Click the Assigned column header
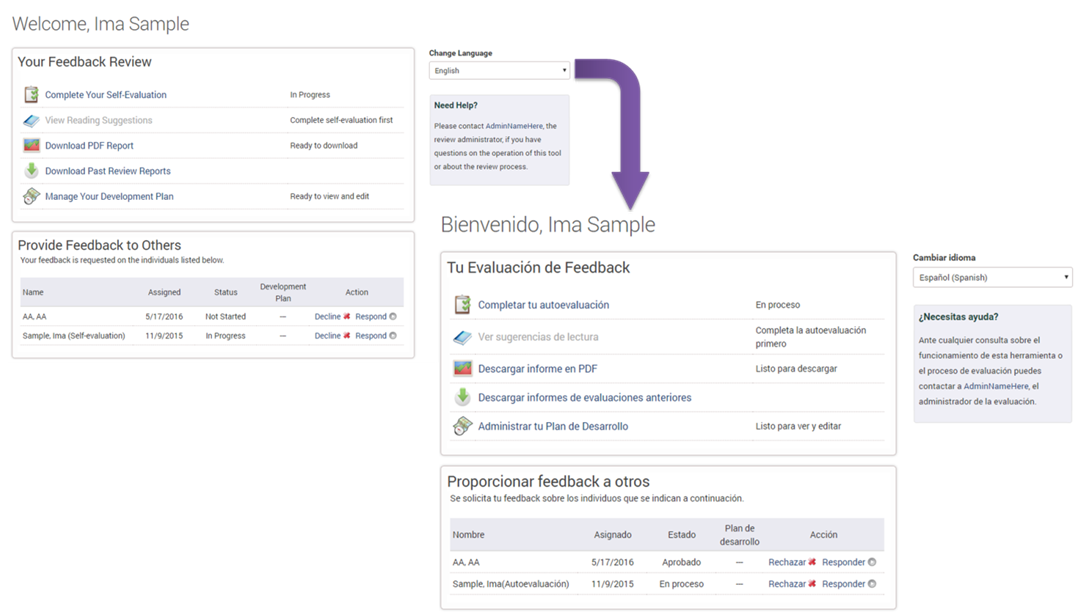This screenshot has width=1086, height=616. pos(164,292)
